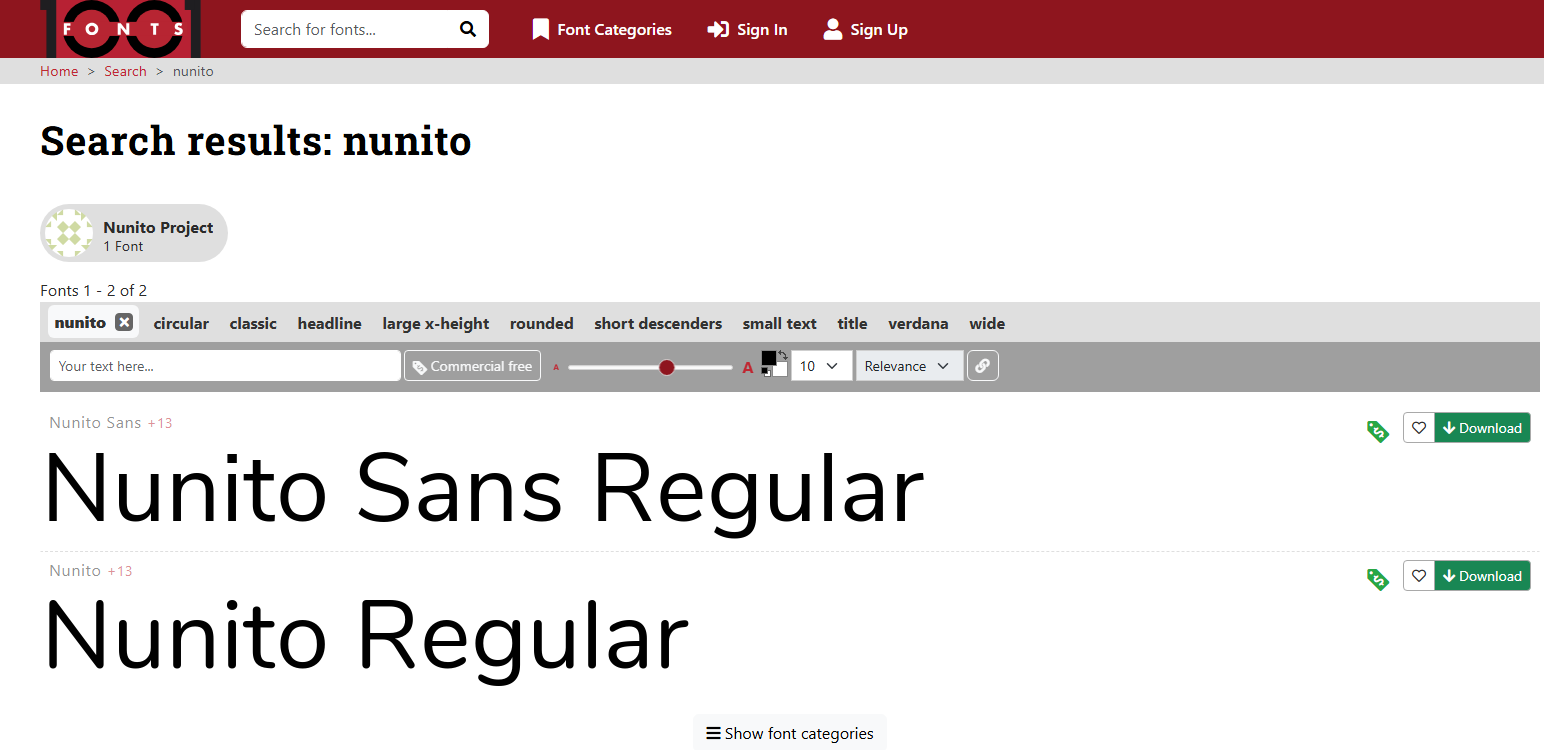Show the +13 styles of Nunito Sans
The image size is (1544, 750).
pos(160,423)
